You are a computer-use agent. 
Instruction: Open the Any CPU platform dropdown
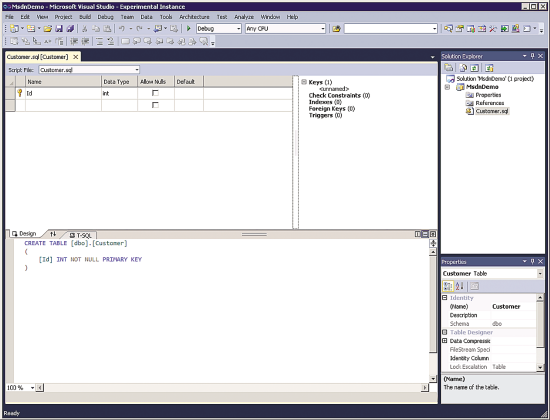tap(323, 29)
